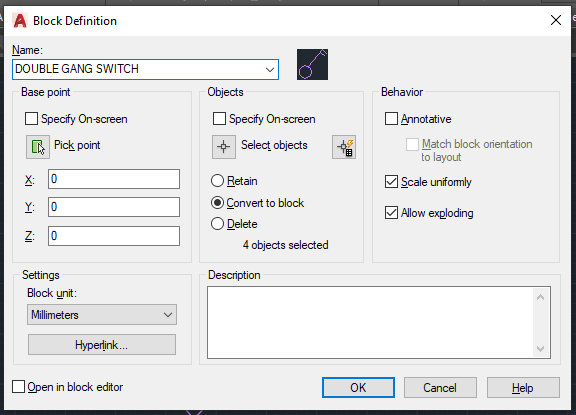This screenshot has width=576, height=415.
Task: Open the Block unit Millimeters dropdown
Action: (102, 315)
